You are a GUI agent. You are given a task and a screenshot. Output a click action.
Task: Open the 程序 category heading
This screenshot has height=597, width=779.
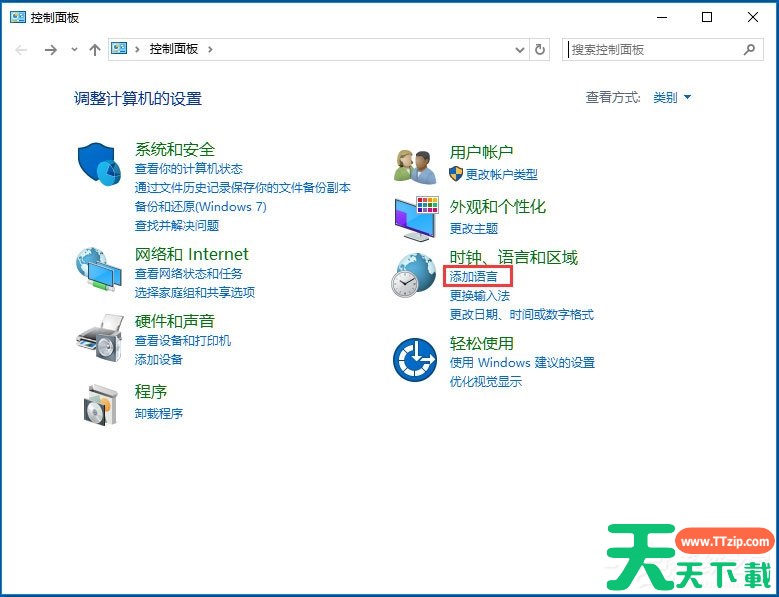[x=151, y=392]
